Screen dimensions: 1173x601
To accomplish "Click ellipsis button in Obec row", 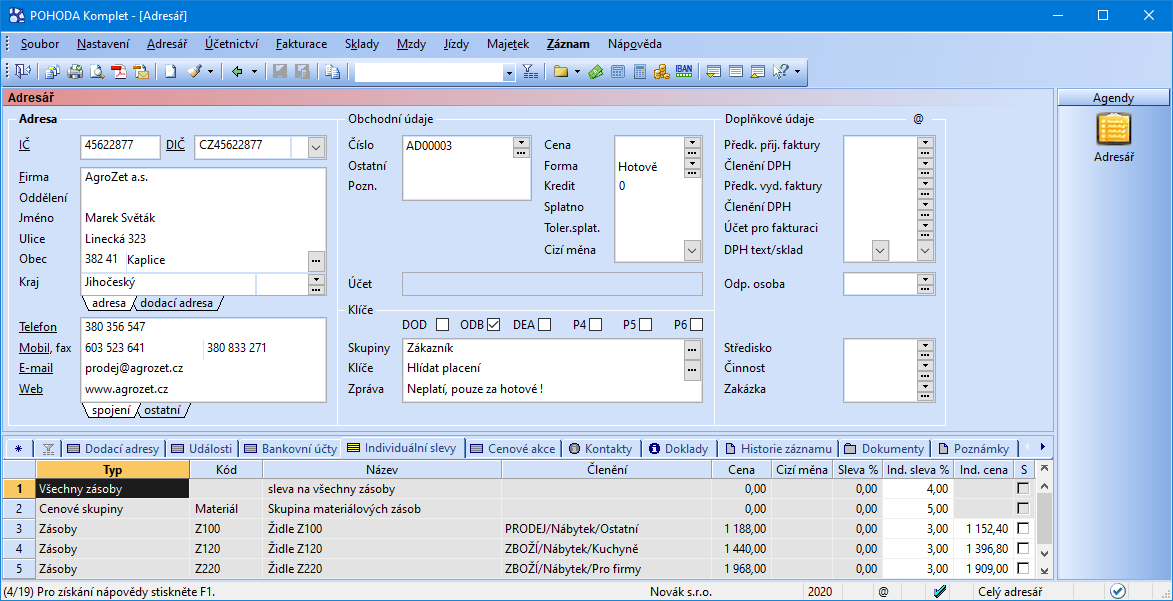I will (316, 260).
